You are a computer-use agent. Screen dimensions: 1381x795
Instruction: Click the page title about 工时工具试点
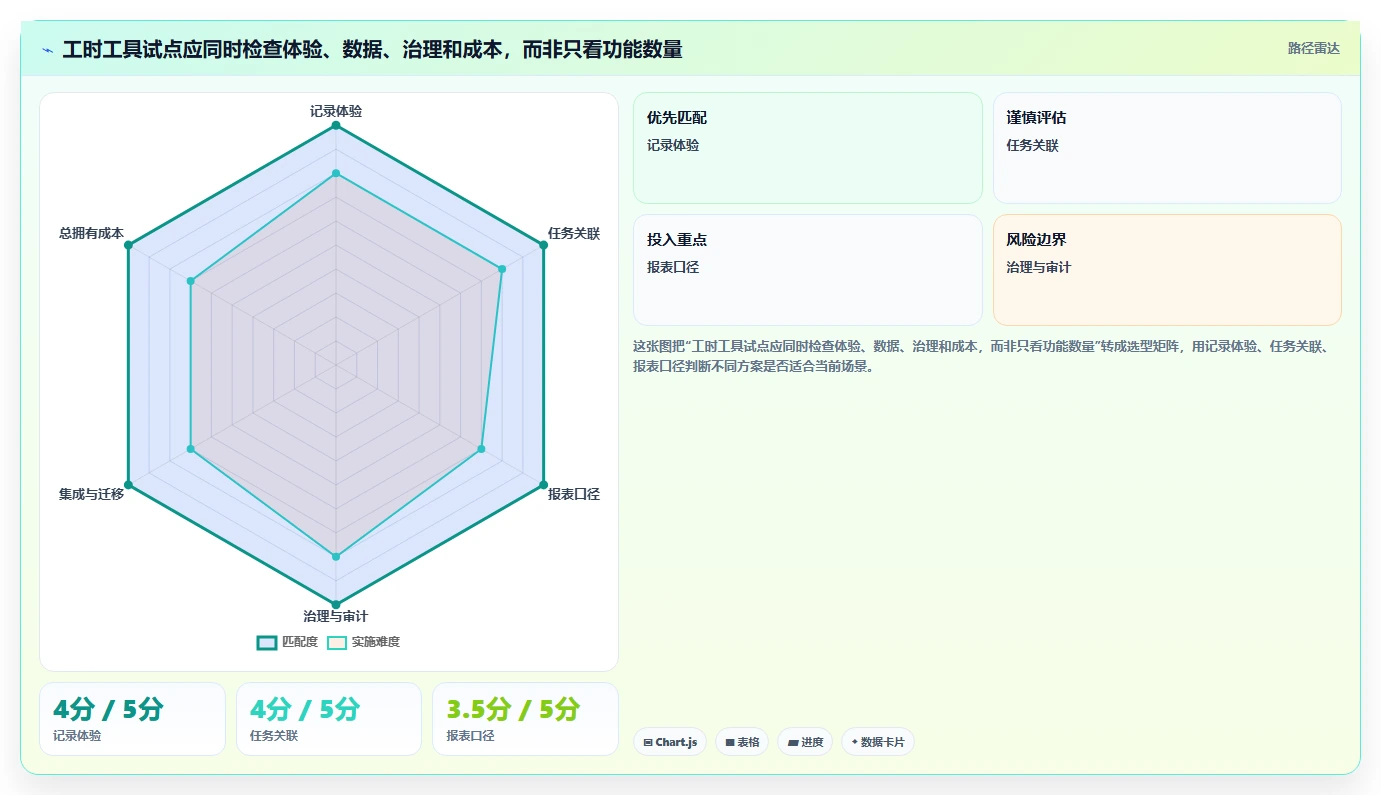tap(372, 50)
